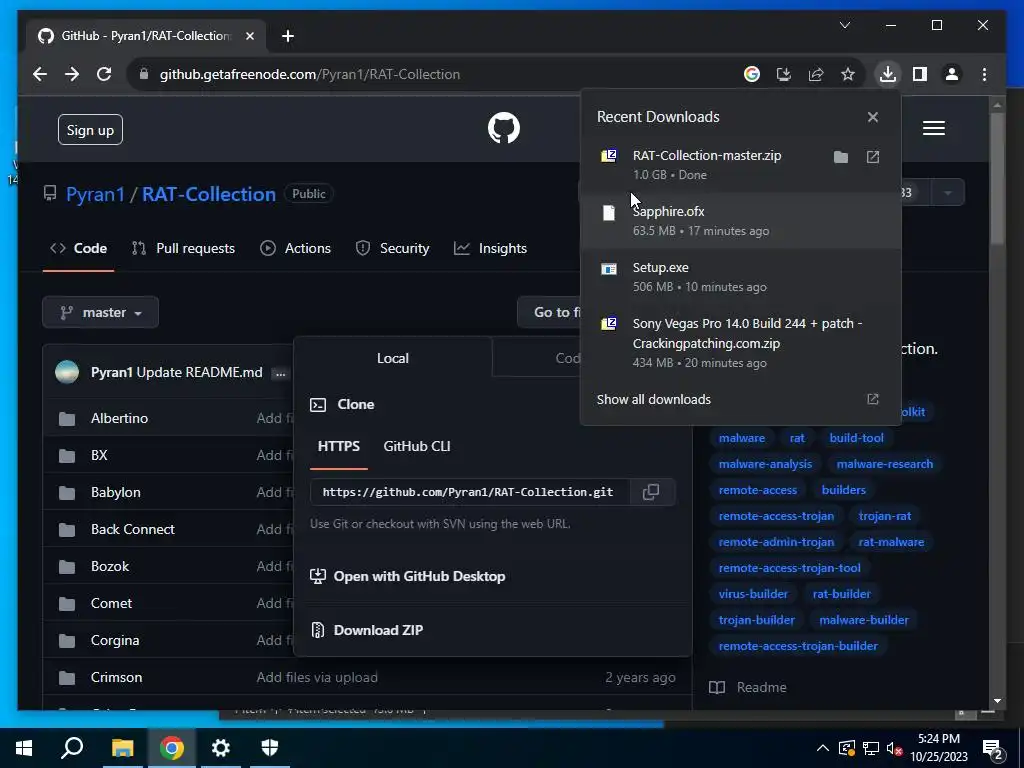Image resolution: width=1024 pixels, height=768 pixels.
Task: Close the Recent Downloads popup
Action: click(872, 117)
